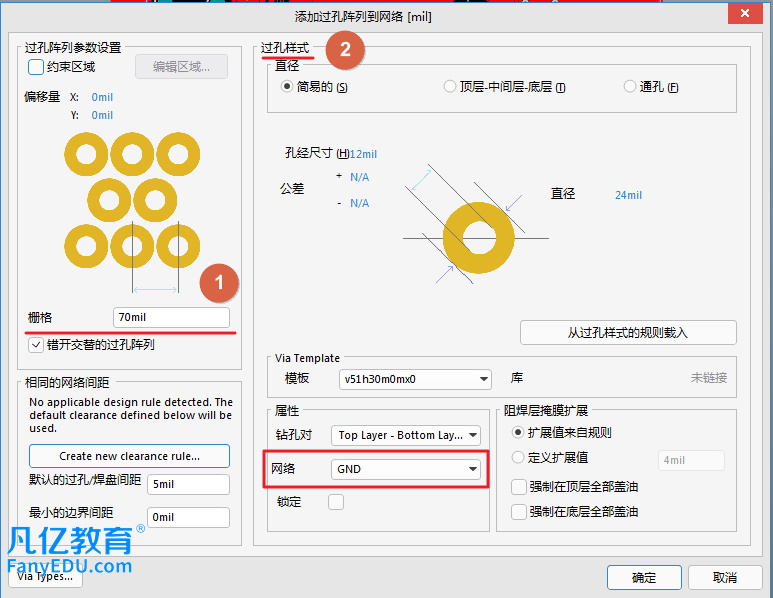Click the X offset 0mil value
This screenshot has width=773, height=598.
coord(102,97)
